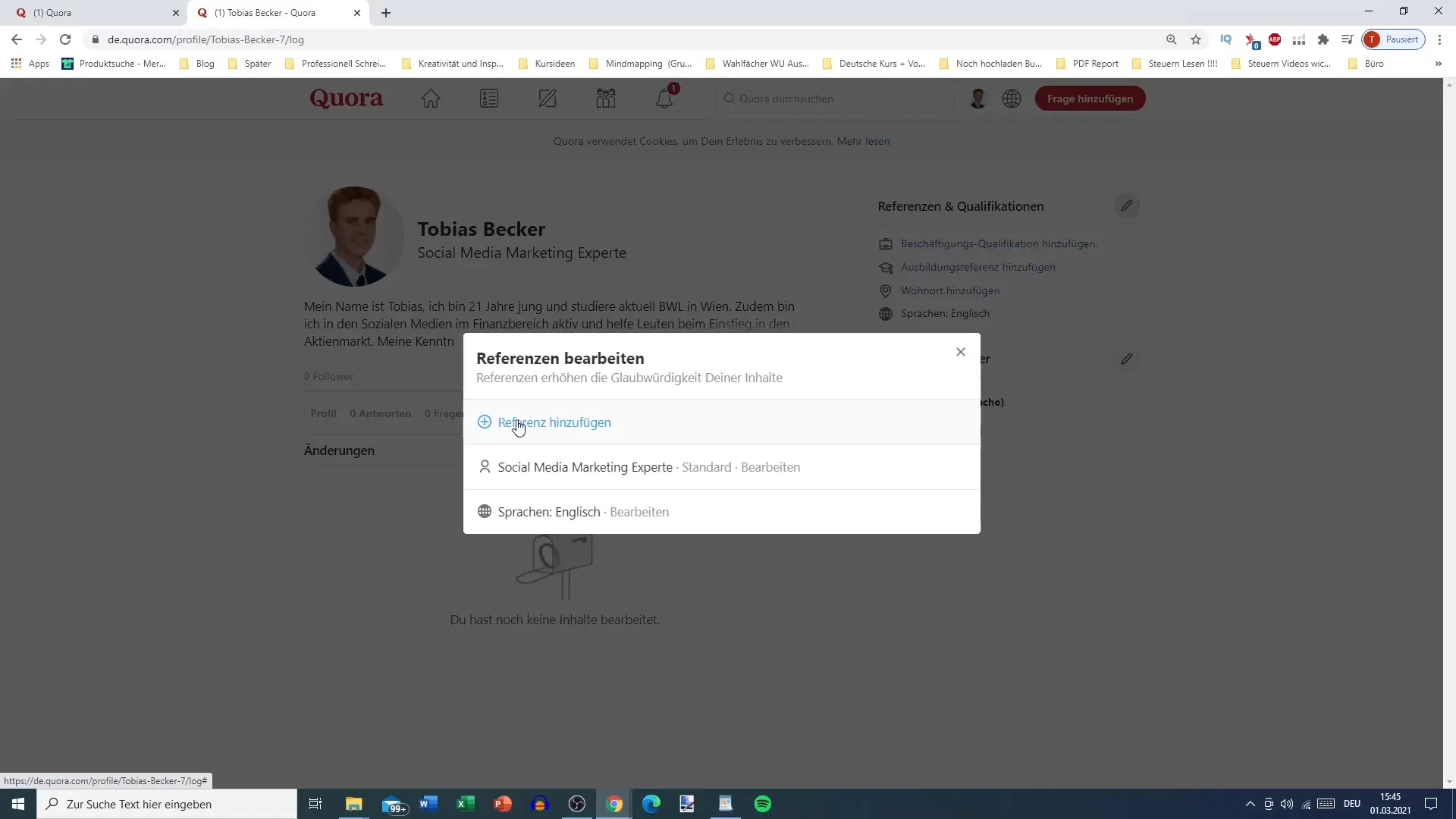The width and height of the screenshot is (1456, 819).
Task: Open the volume control in tray
Action: [x=1287, y=804]
